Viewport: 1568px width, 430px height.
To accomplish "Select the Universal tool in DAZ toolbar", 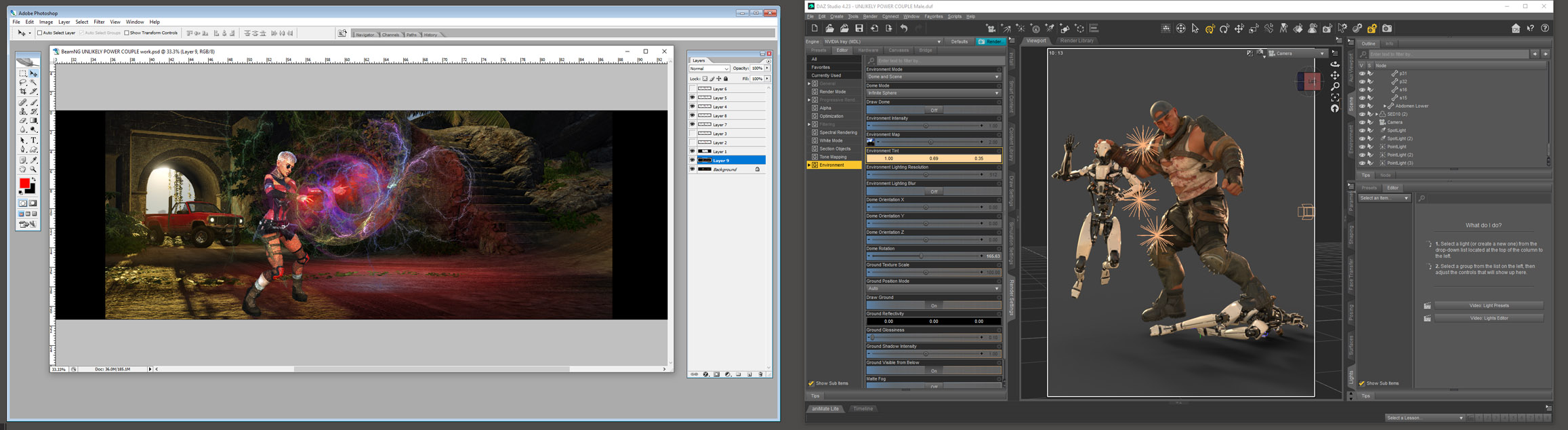I will click(1210, 28).
